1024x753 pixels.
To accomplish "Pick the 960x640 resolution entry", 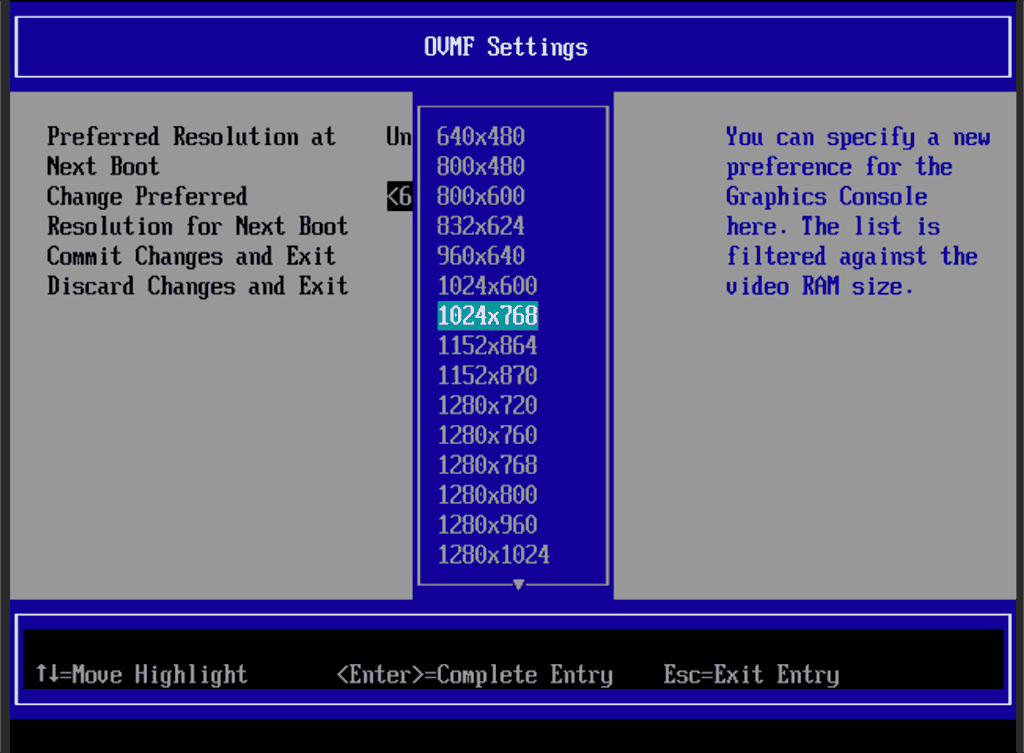I will [x=481, y=256].
